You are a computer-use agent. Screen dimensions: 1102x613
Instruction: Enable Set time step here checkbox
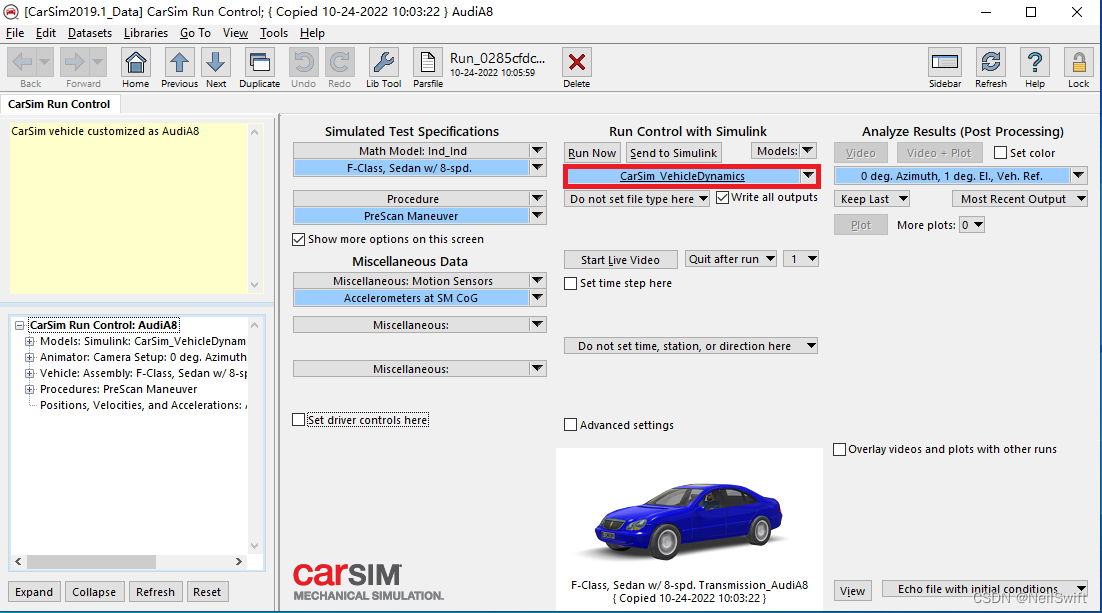(571, 283)
